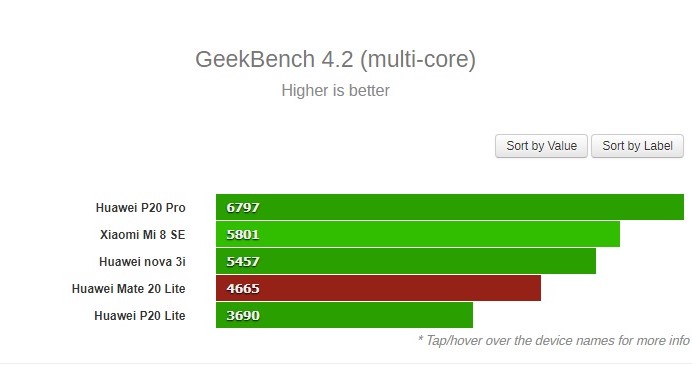This screenshot has width=692, height=379.
Task: Click the 5801 score value
Action: (243, 234)
